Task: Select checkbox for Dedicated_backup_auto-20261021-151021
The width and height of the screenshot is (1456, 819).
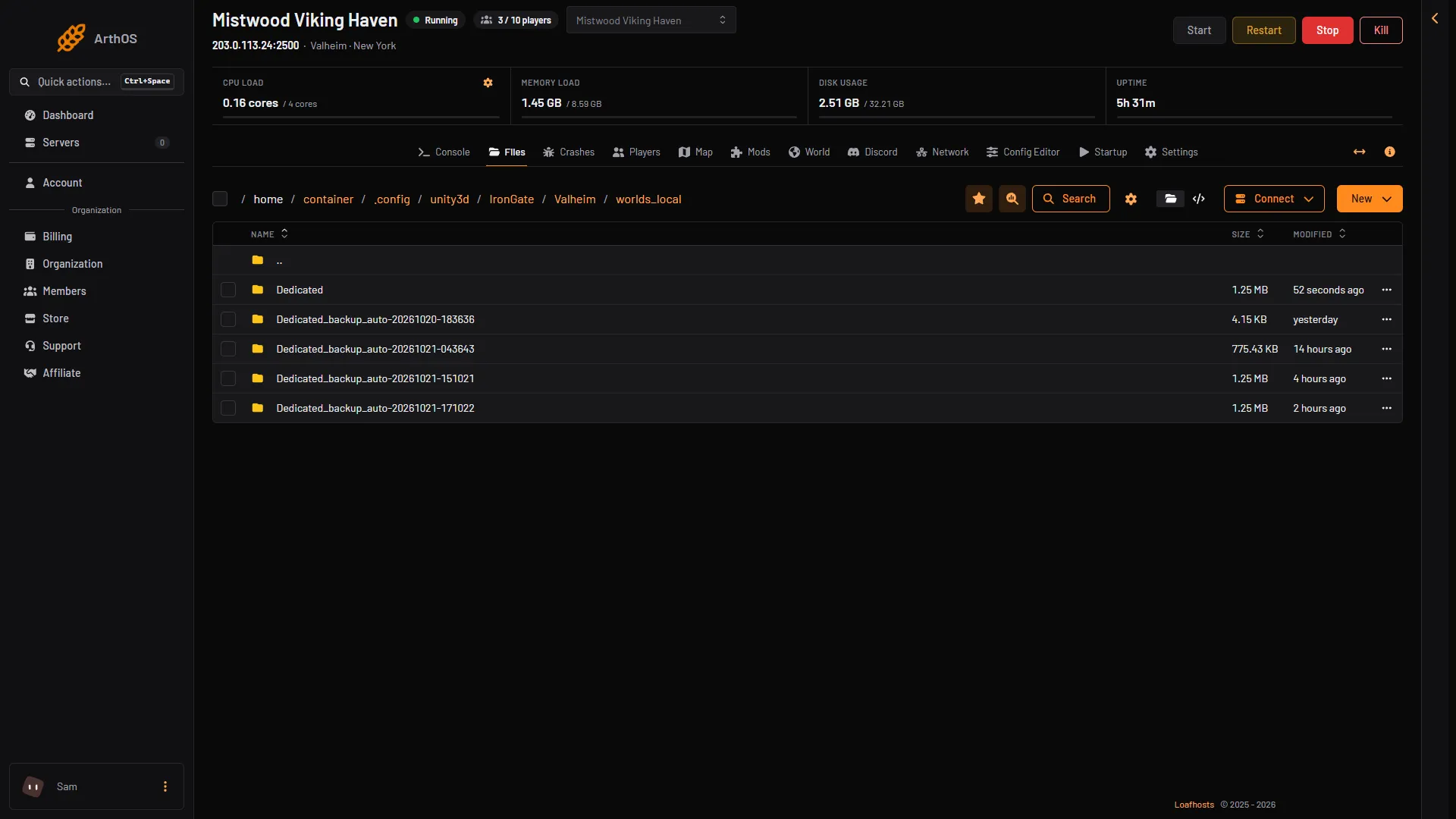Action: (228, 378)
